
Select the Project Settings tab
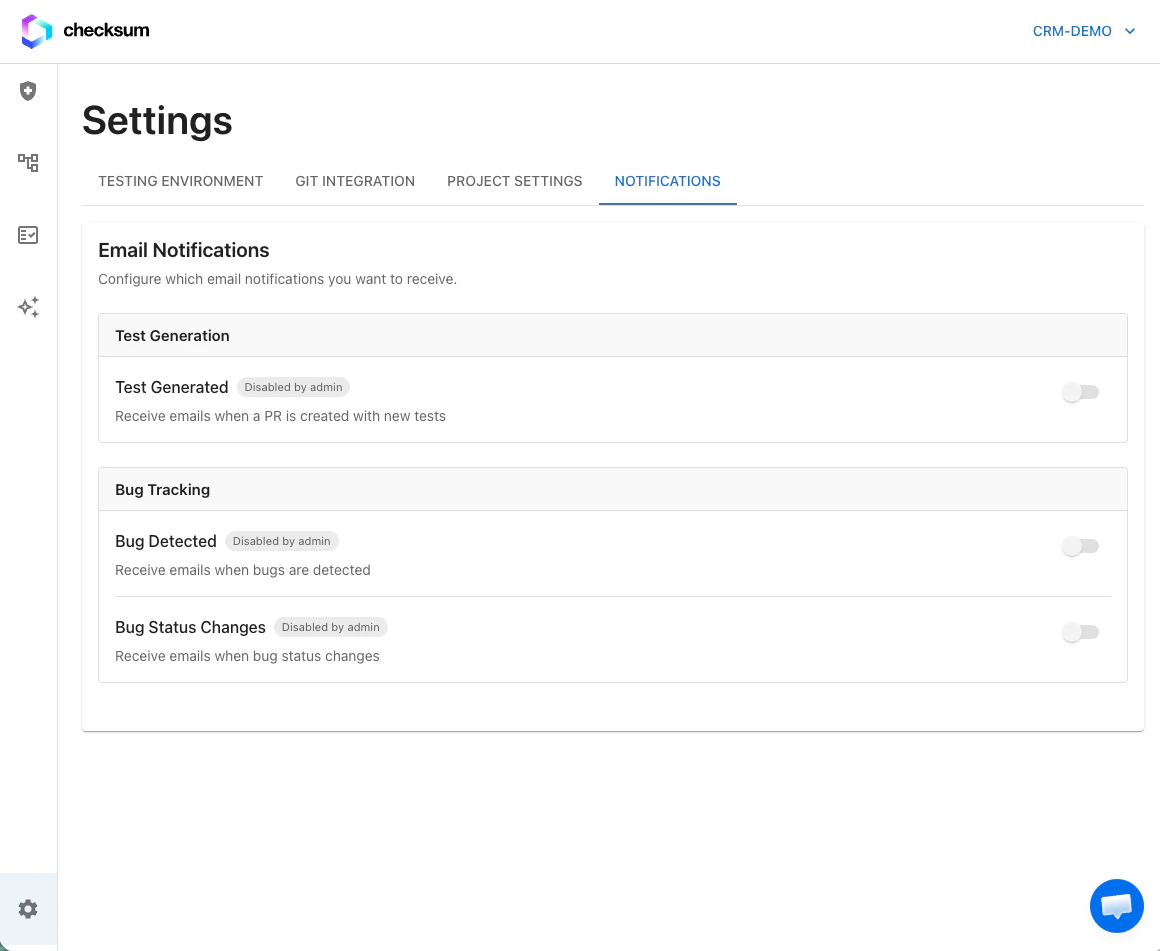coord(514,181)
